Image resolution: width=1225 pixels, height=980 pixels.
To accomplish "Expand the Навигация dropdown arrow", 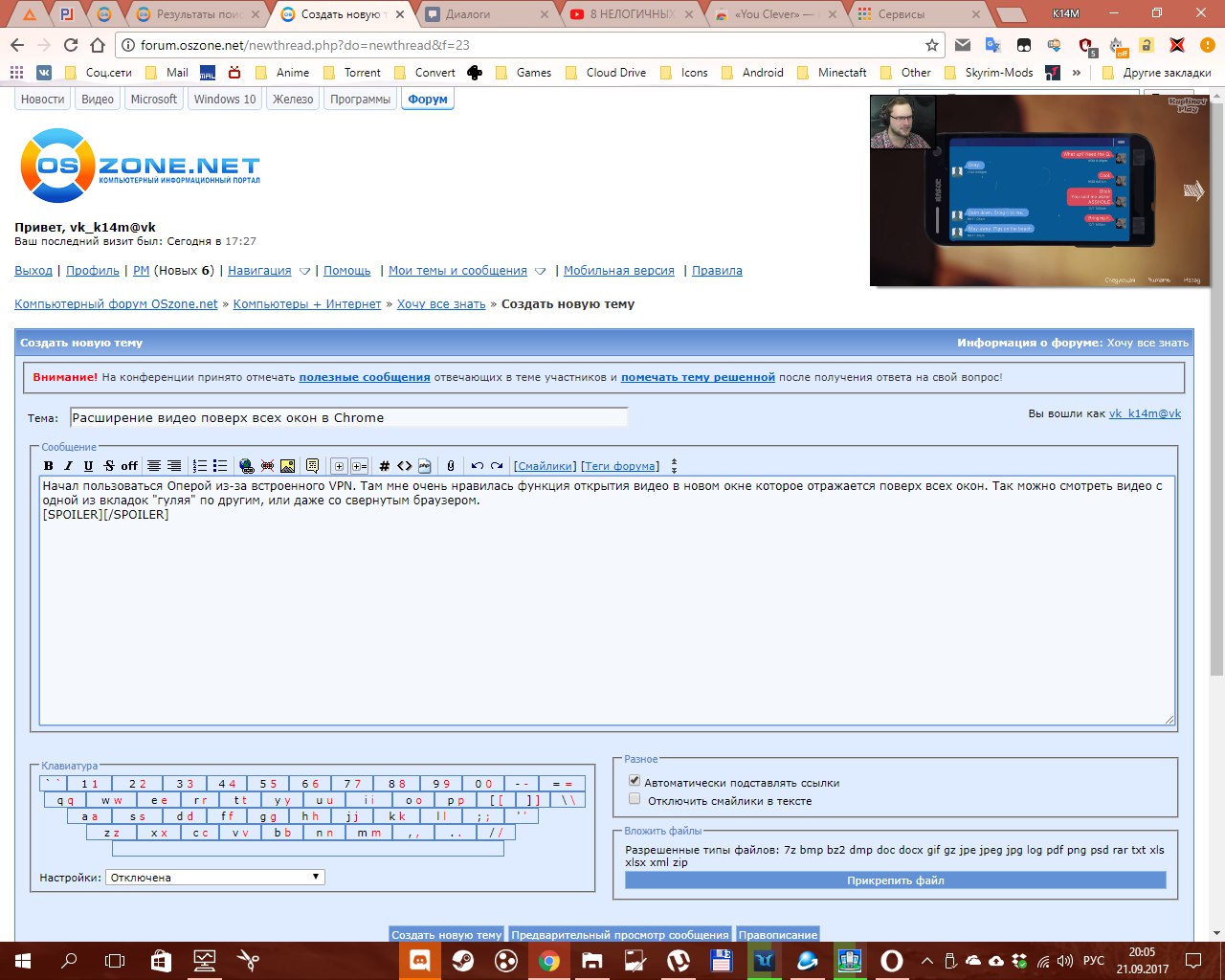I will [305, 272].
